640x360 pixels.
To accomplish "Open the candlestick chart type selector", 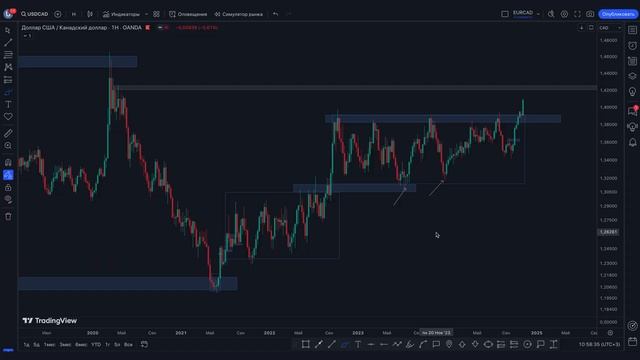I will [x=90, y=14].
